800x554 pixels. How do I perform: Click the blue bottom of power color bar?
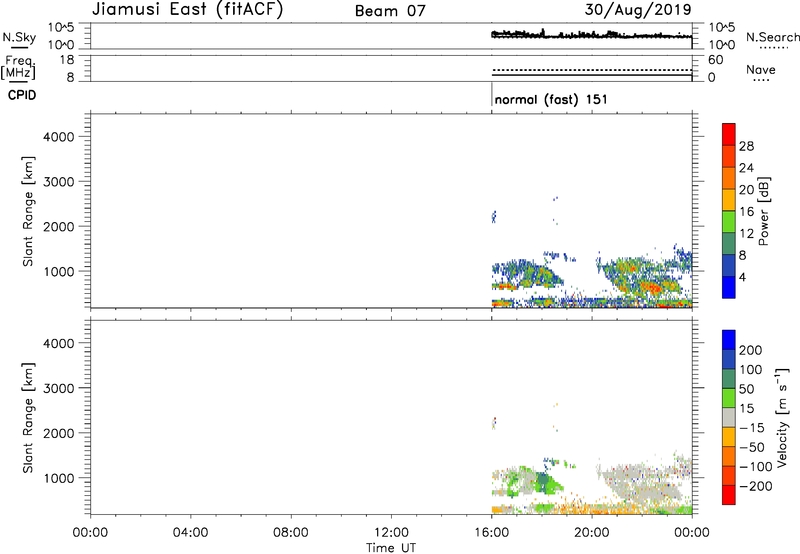point(729,287)
